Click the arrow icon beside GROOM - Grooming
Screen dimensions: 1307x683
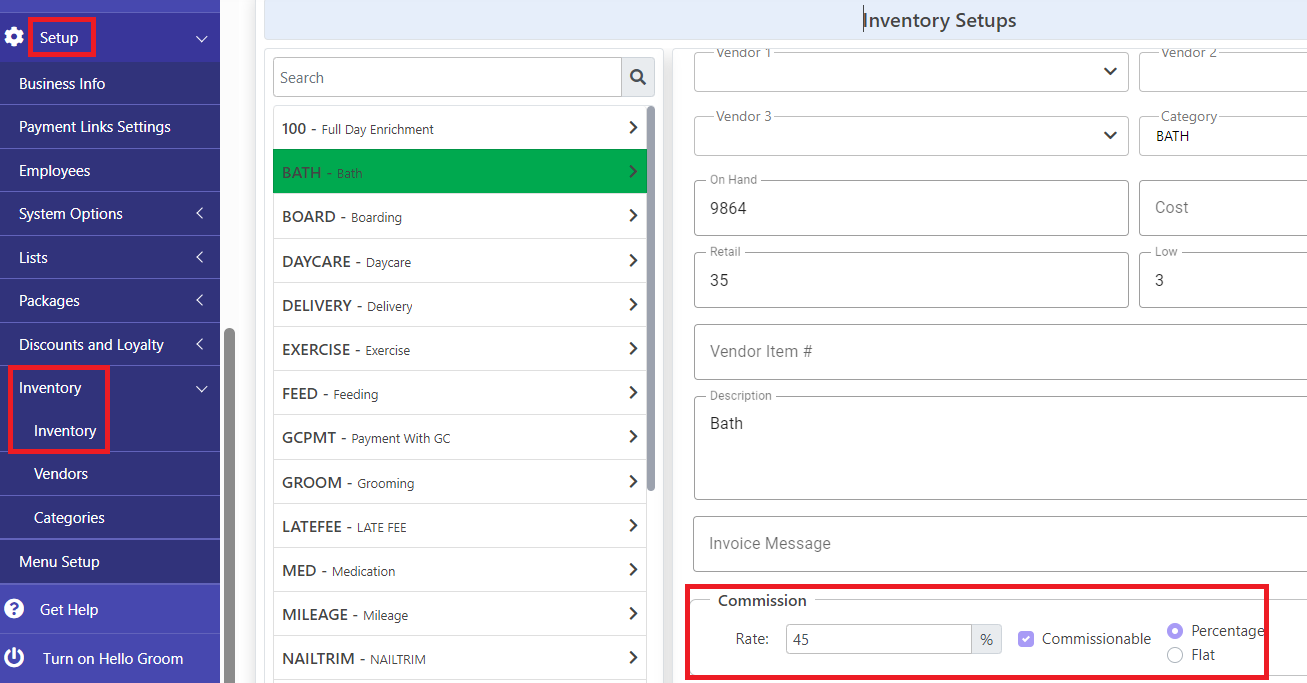pyautogui.click(x=632, y=481)
